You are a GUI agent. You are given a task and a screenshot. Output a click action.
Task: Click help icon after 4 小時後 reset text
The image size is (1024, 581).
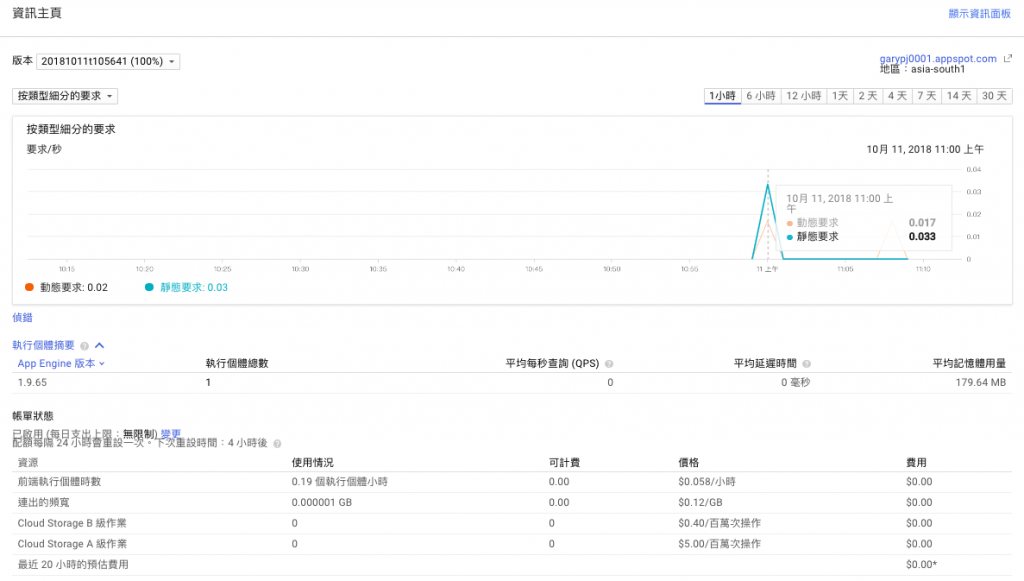click(277, 444)
